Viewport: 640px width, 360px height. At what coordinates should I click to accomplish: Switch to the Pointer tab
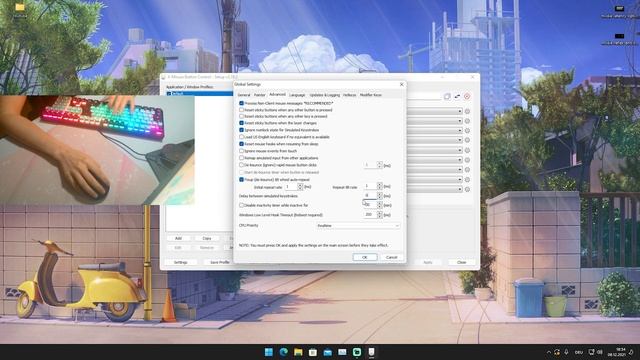click(260, 95)
